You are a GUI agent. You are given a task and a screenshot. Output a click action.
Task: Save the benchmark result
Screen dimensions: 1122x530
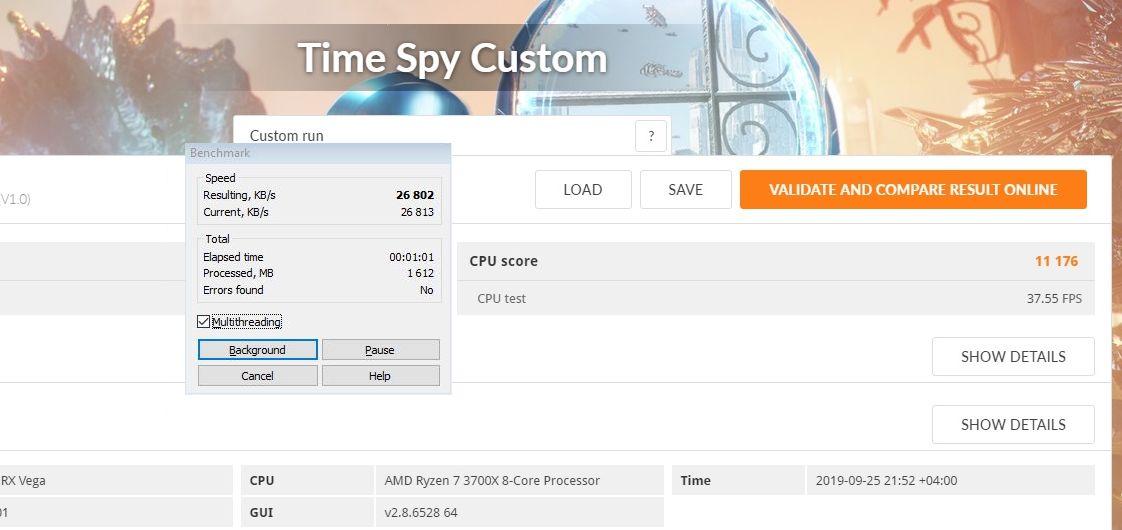685,190
